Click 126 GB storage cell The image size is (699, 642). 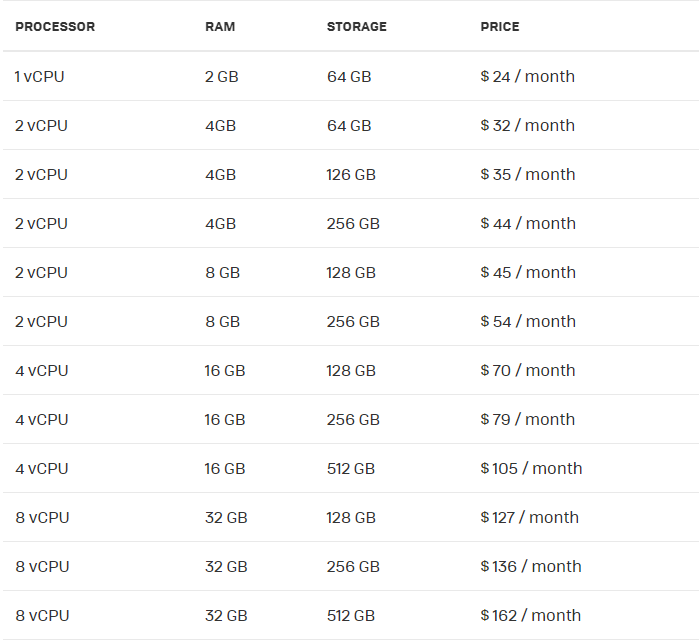click(351, 174)
